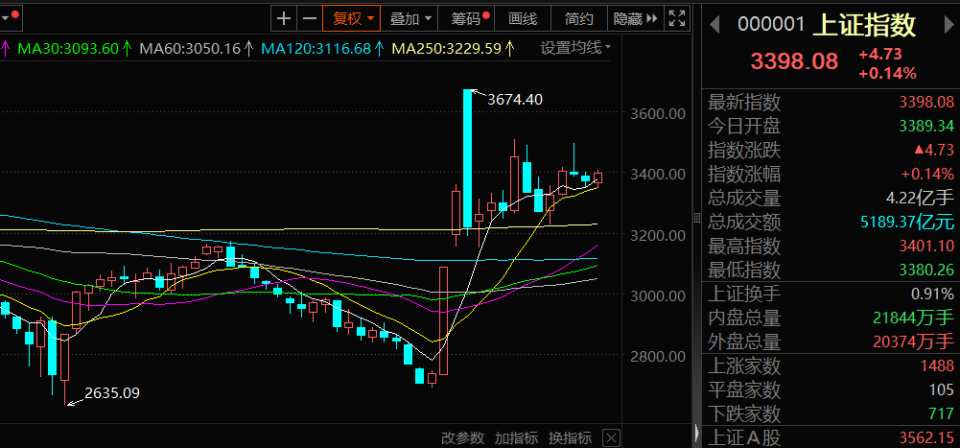Close the indicator panel X icon
This screenshot has width=960, height=448.
pos(612,438)
